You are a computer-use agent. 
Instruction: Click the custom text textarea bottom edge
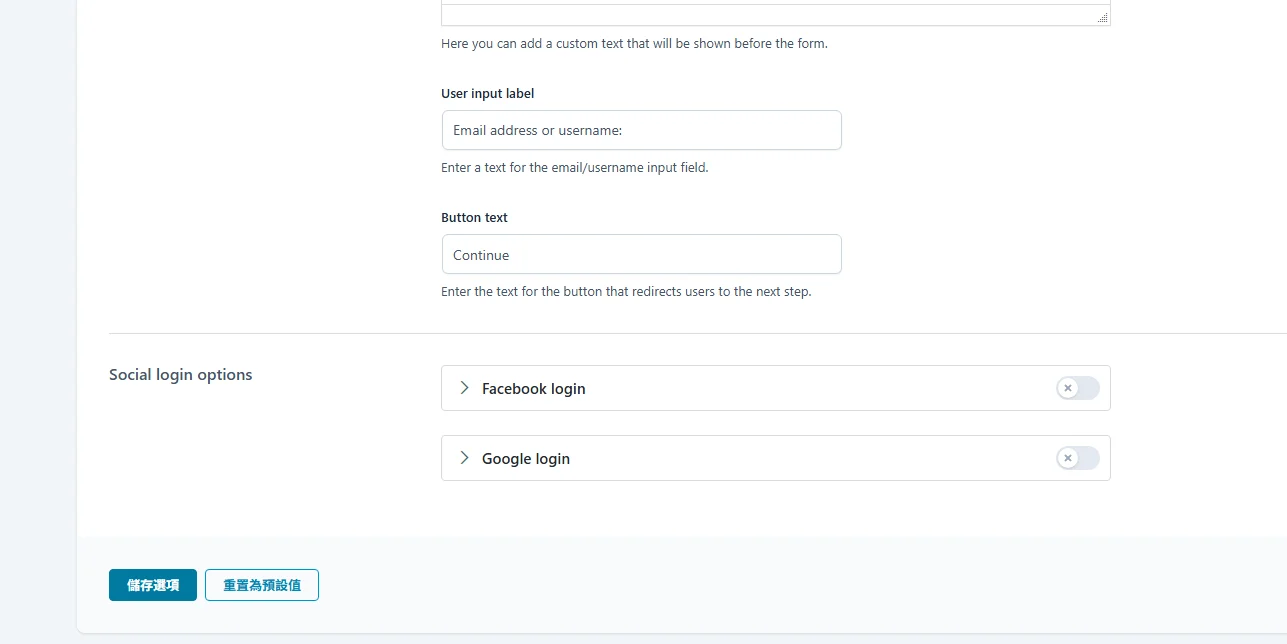776,15
